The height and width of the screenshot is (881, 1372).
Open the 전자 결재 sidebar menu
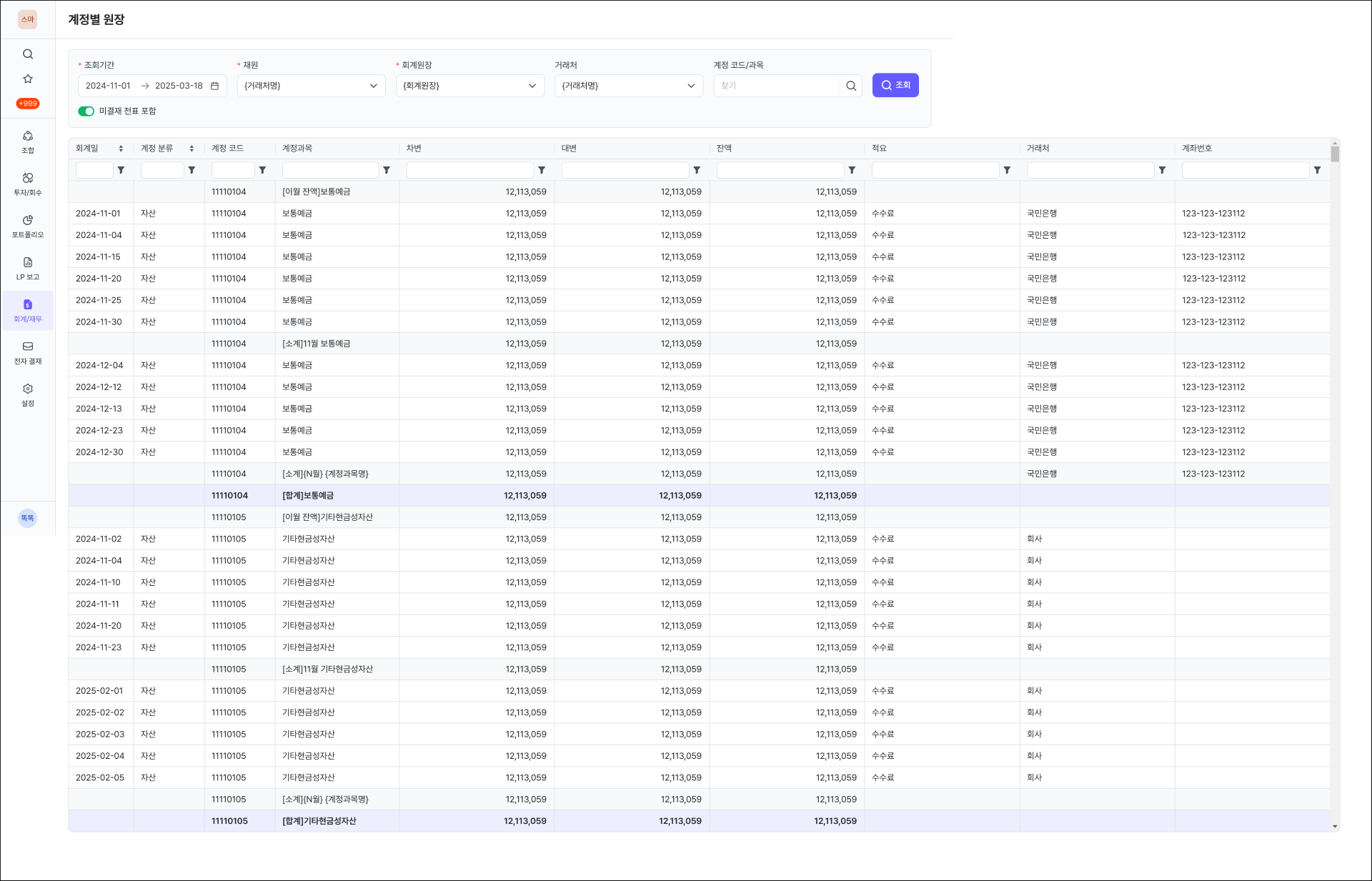coord(28,352)
